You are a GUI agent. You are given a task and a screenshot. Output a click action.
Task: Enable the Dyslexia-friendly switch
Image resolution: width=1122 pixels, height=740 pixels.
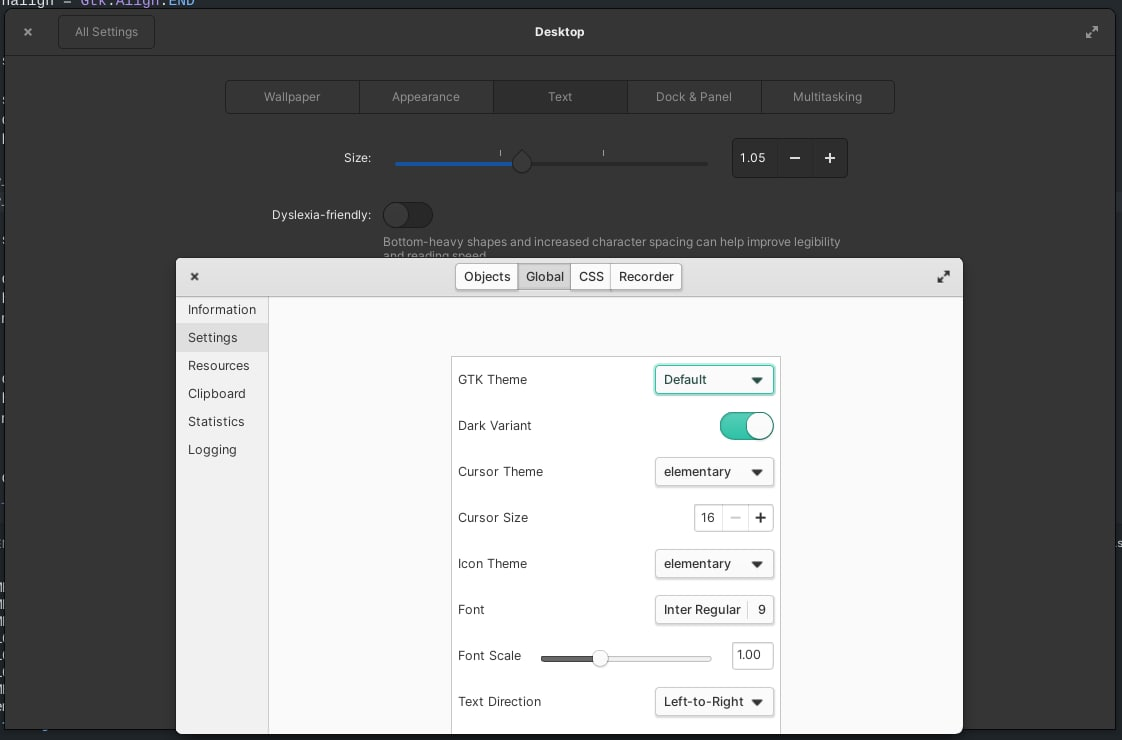[x=408, y=215]
